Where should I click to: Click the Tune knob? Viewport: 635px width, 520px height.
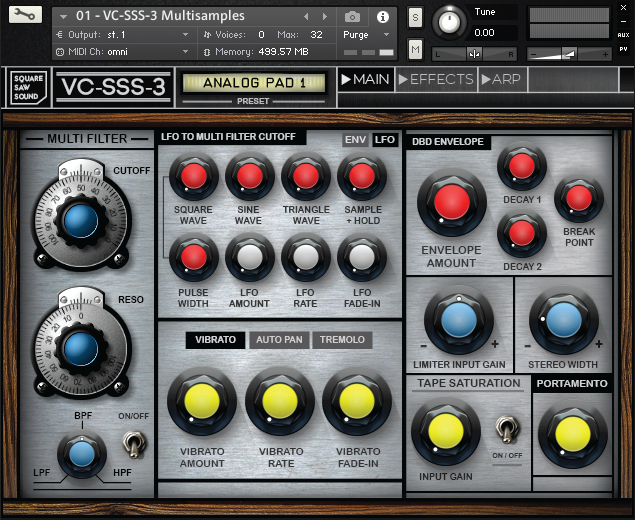pos(450,22)
